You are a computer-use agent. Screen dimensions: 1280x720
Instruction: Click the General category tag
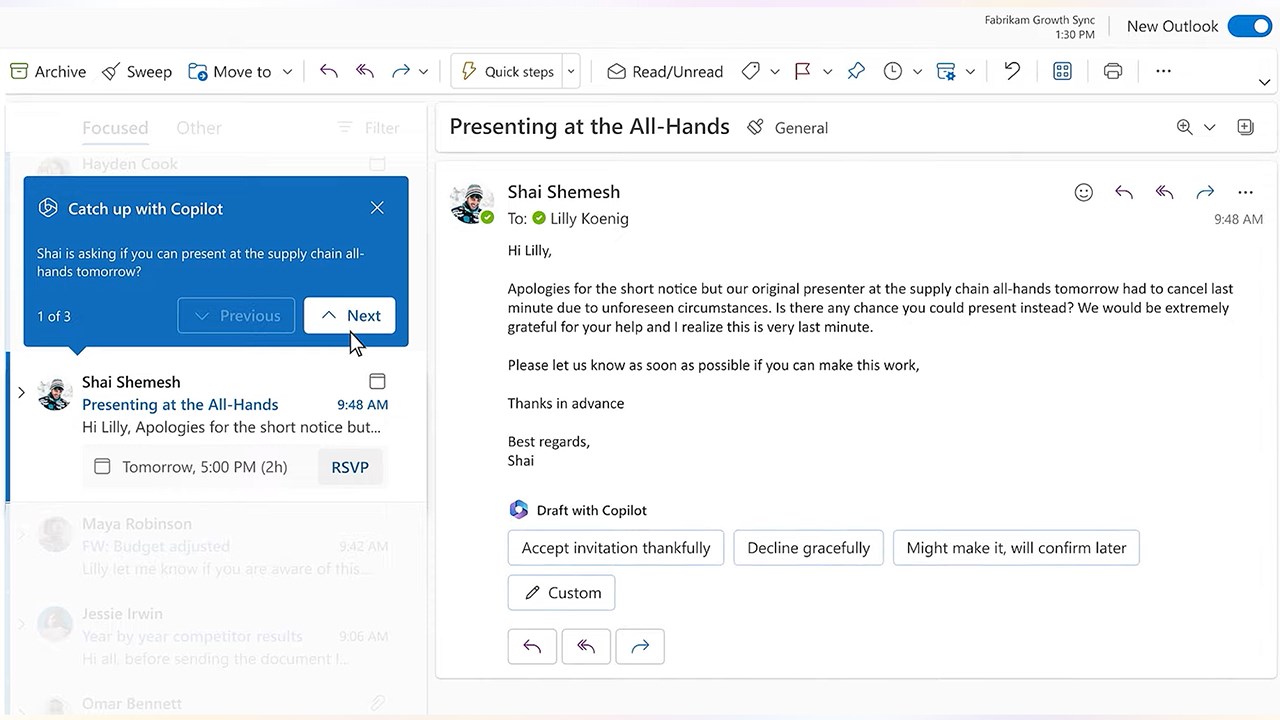pos(788,127)
